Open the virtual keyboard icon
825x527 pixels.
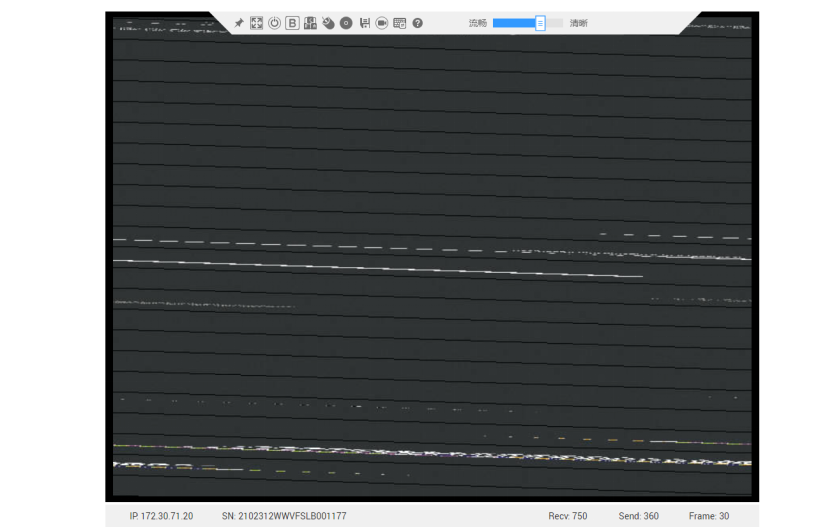click(400, 23)
